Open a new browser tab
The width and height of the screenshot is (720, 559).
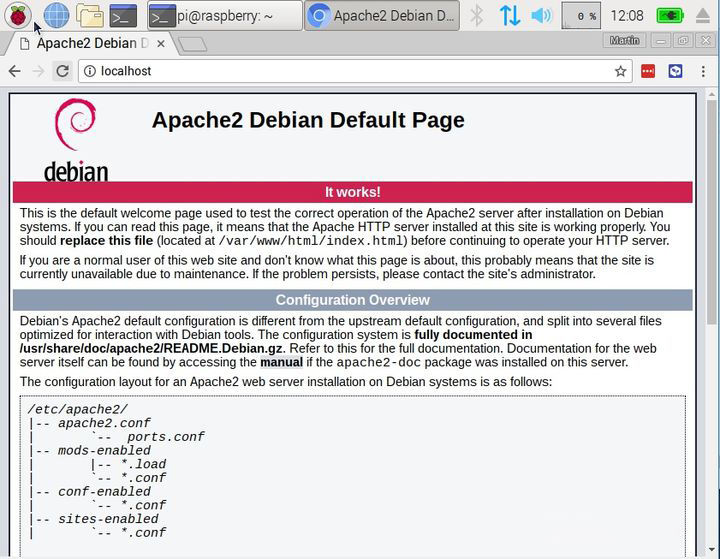192,45
